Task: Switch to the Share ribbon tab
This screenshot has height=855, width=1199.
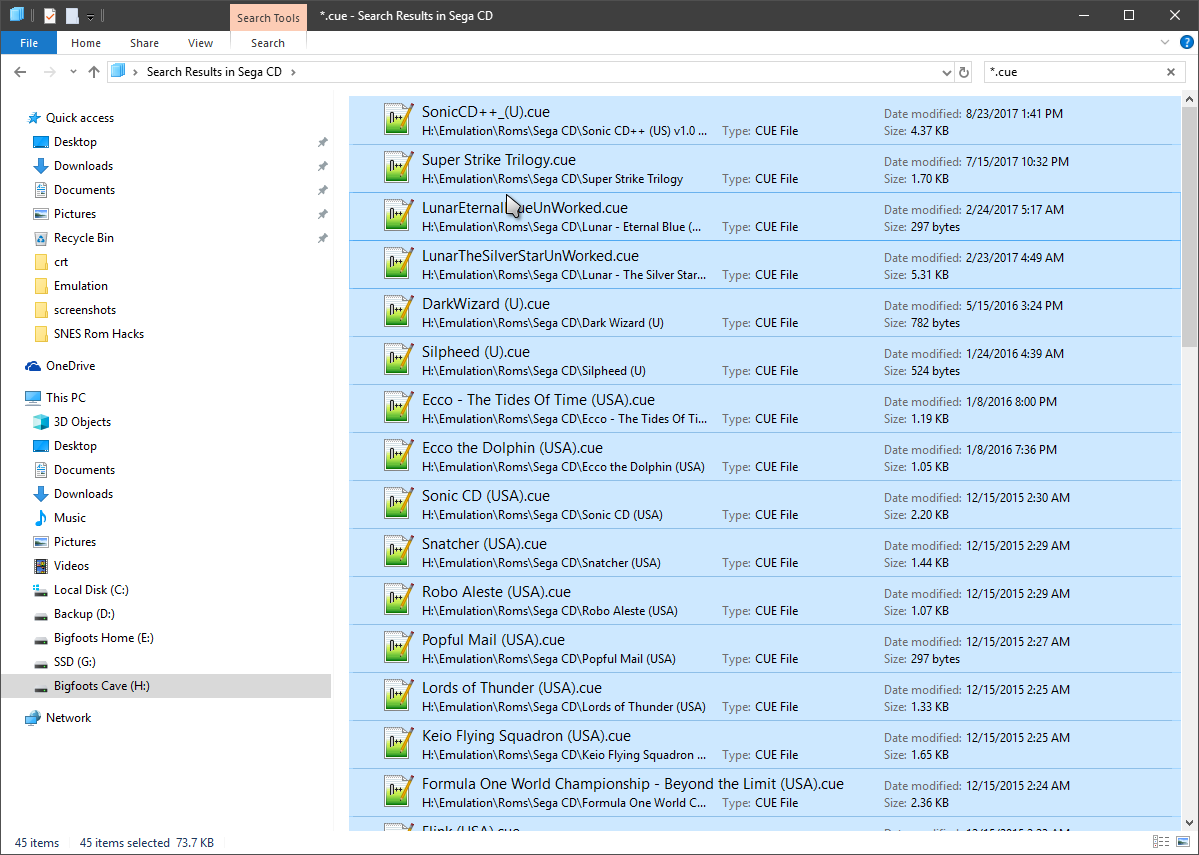Action: point(145,43)
